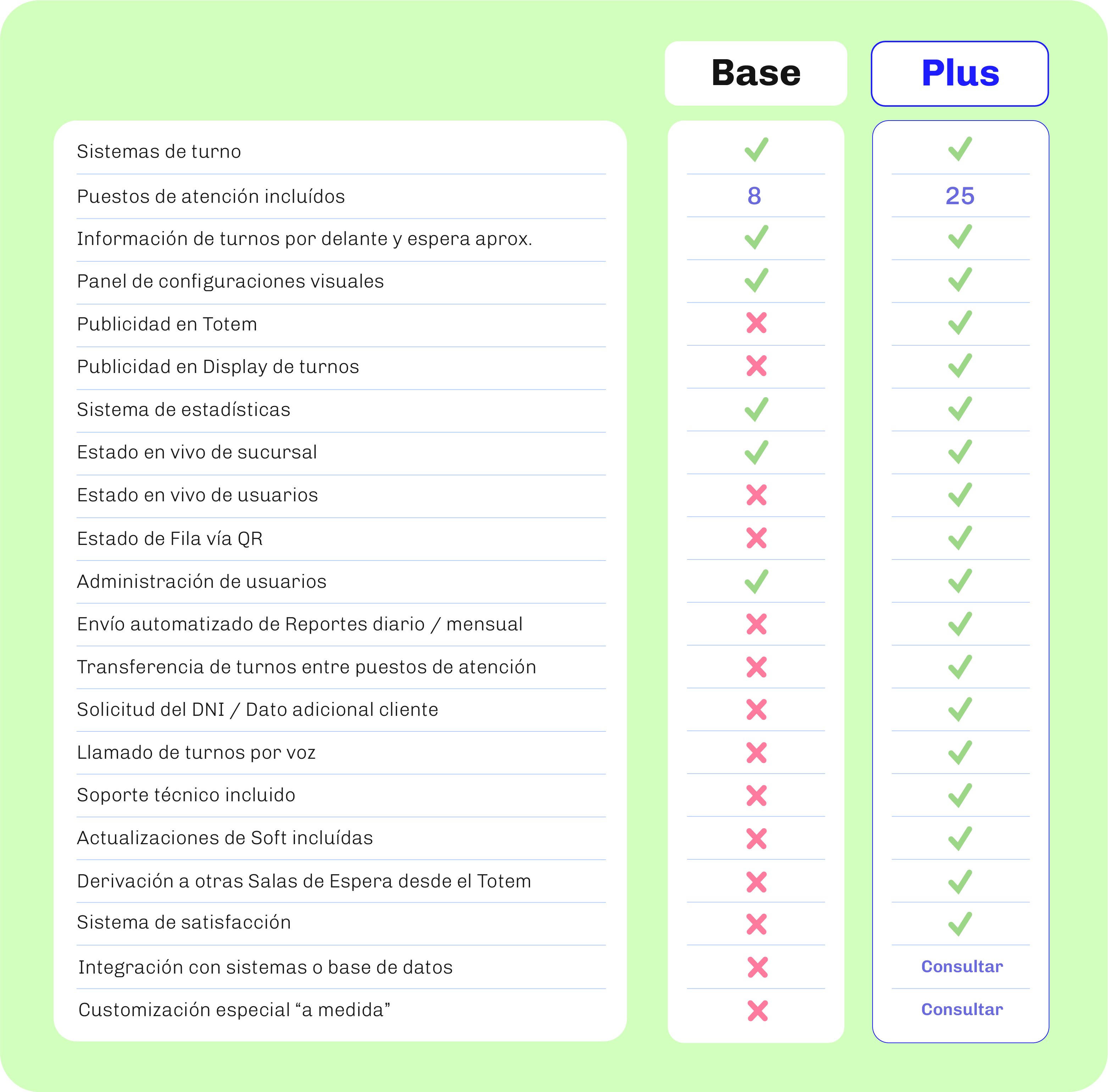Click Plus checkmark for Llamado de turnos por voz
Screen dimensions: 1108x1092
(x=960, y=753)
